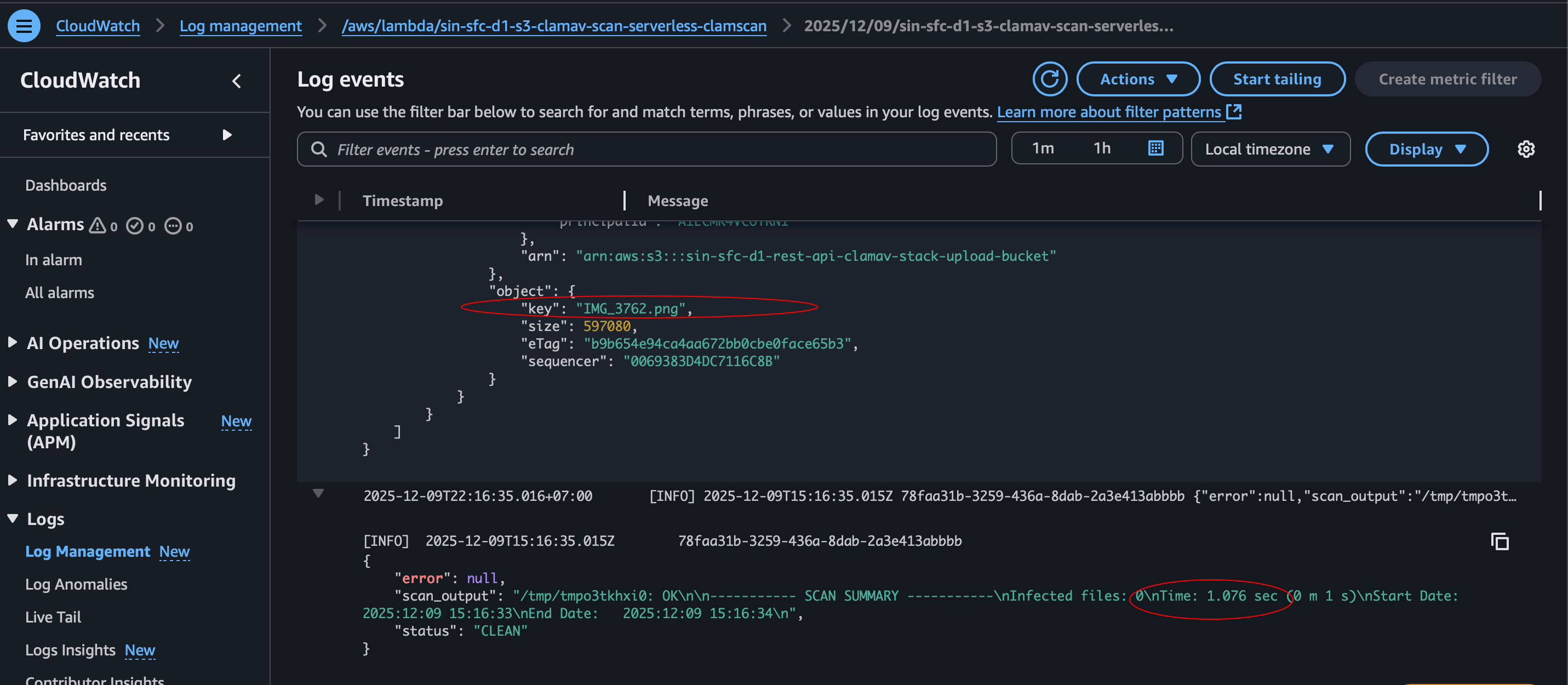Open All alarms sidebar item
This screenshot has width=1568, height=685.
[x=60, y=293]
